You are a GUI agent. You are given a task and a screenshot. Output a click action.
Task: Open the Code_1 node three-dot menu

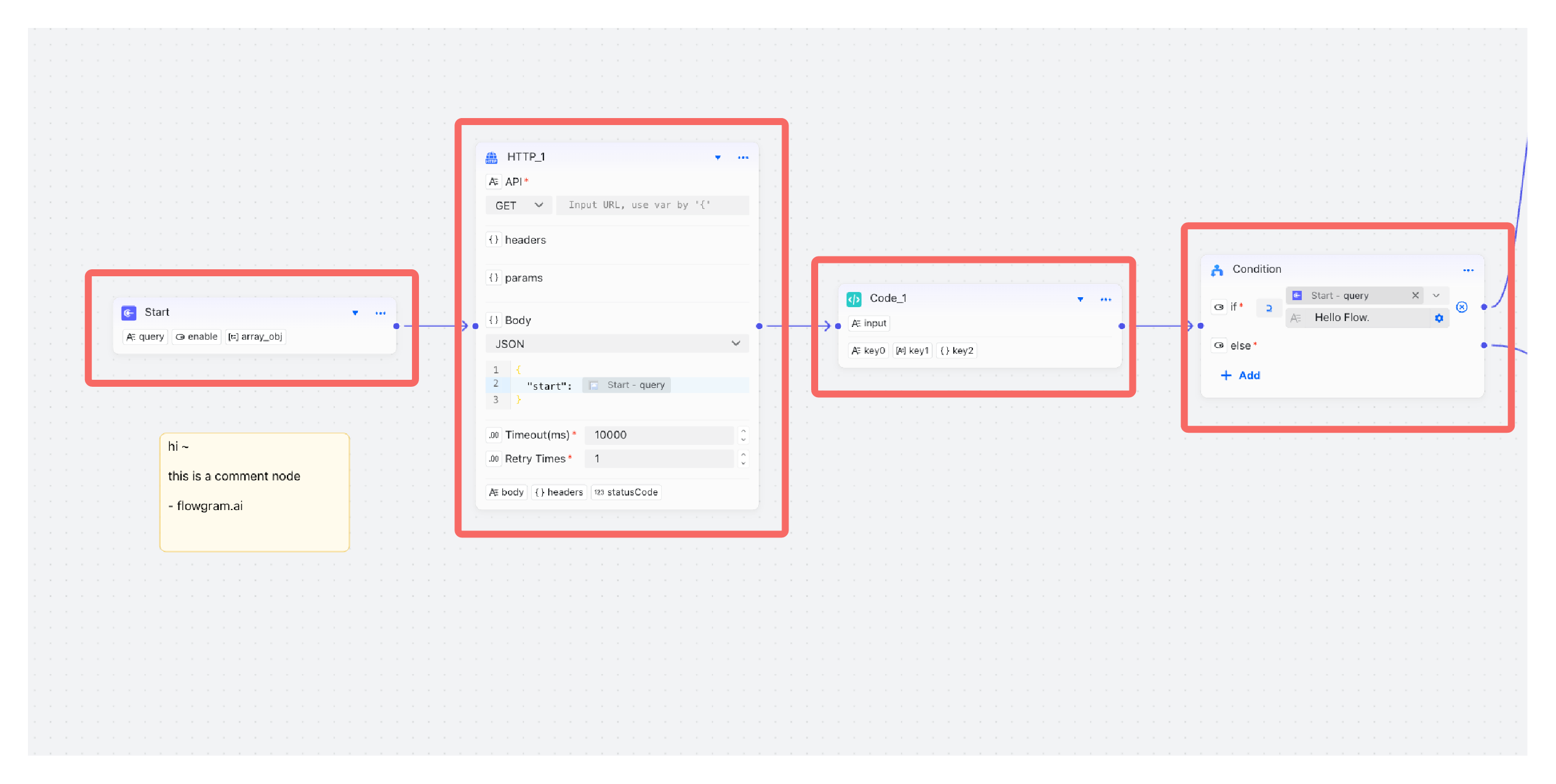click(1105, 300)
